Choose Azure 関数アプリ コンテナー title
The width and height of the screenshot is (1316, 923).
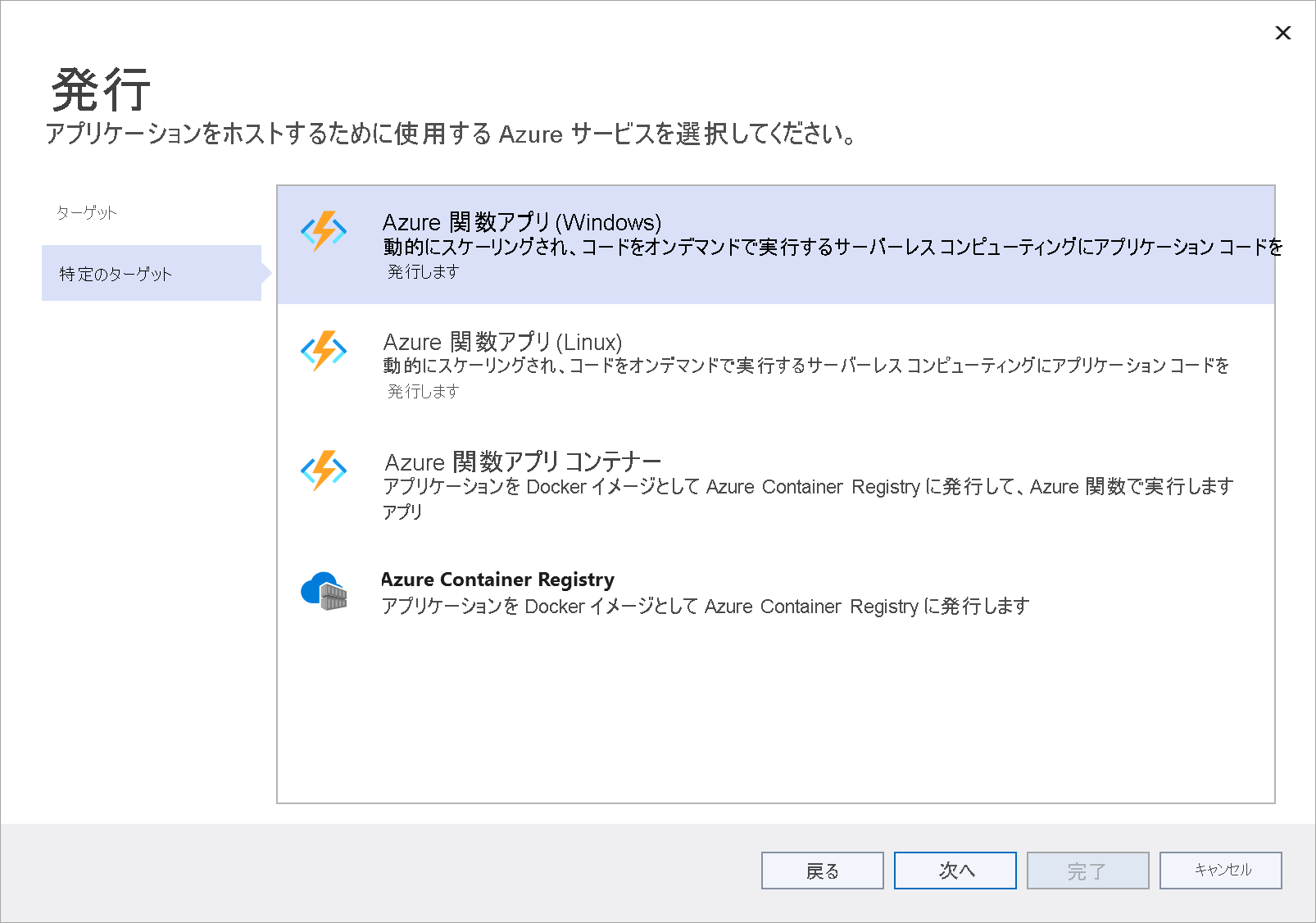[523, 461]
